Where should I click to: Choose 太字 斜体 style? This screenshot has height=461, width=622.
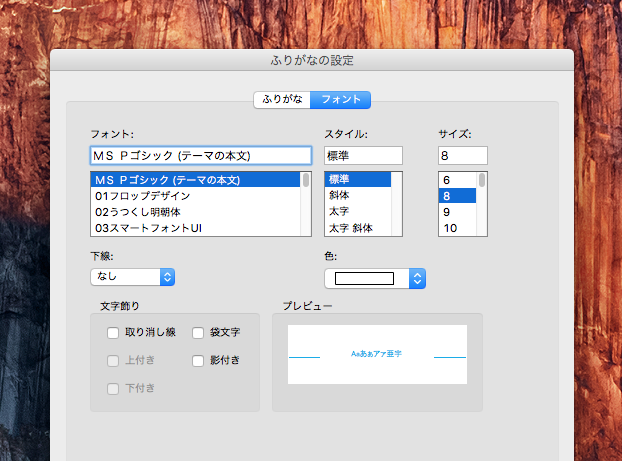pos(358,228)
